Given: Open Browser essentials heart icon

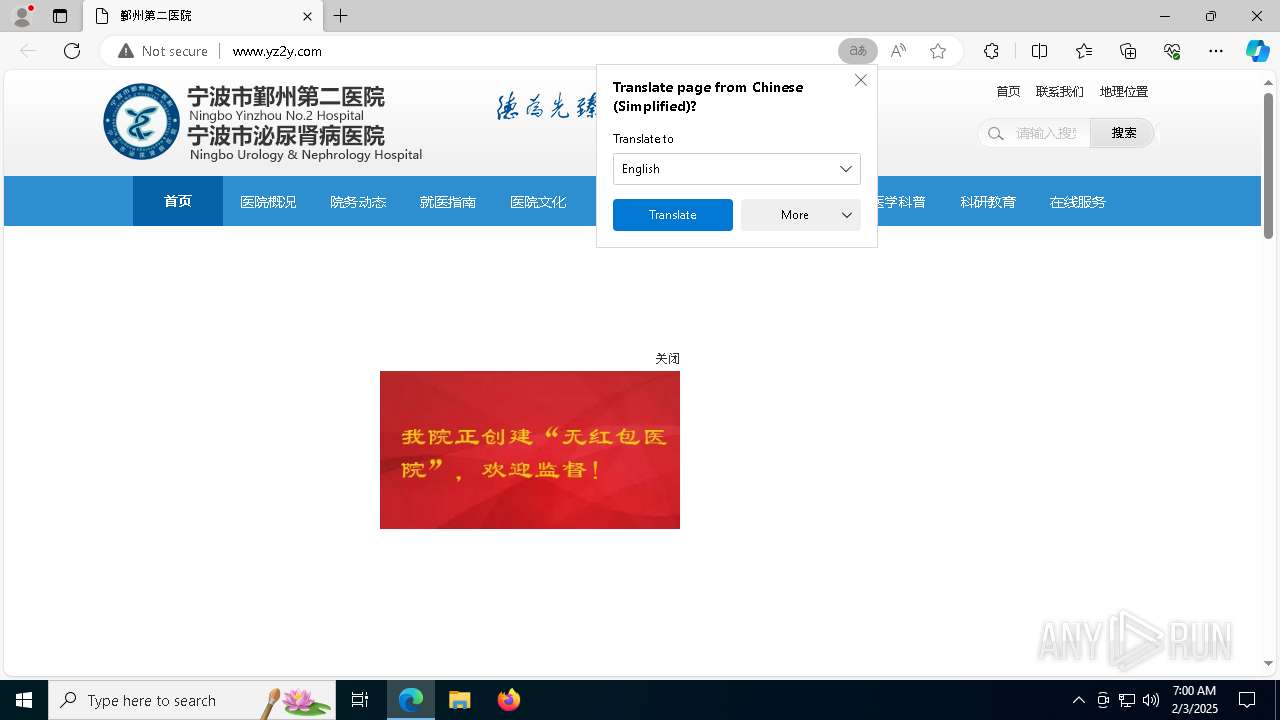Looking at the screenshot, I should click(x=1172, y=51).
